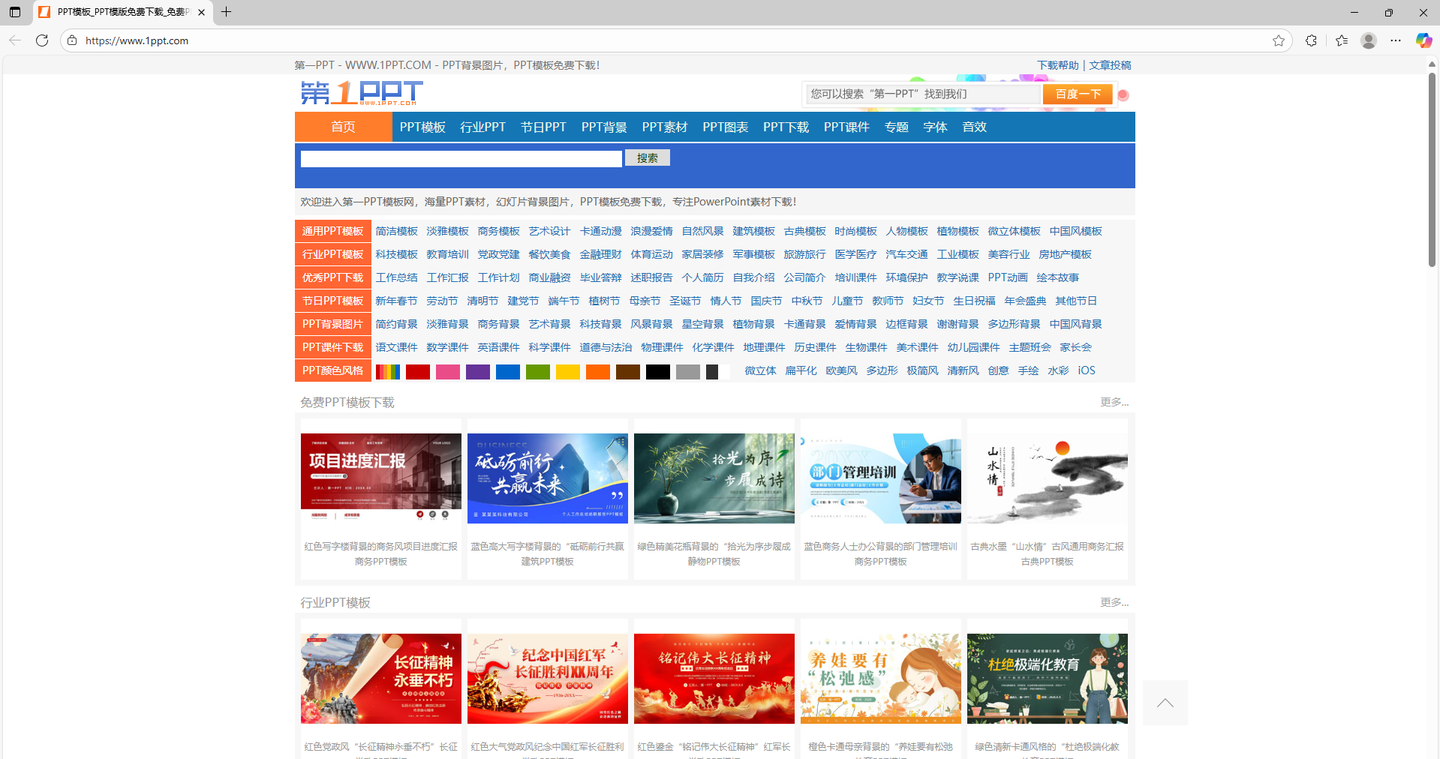Open the browser tab actions menu icon

click(x=15, y=12)
